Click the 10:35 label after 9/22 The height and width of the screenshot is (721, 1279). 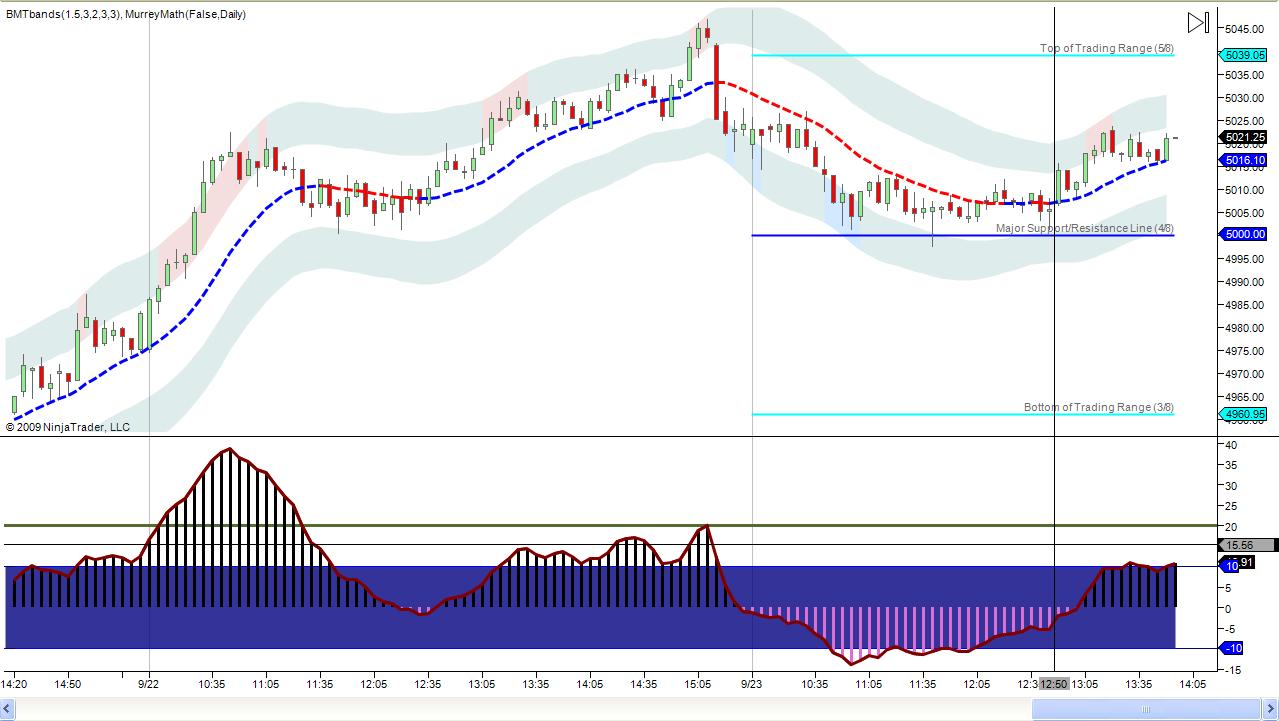[x=212, y=684]
